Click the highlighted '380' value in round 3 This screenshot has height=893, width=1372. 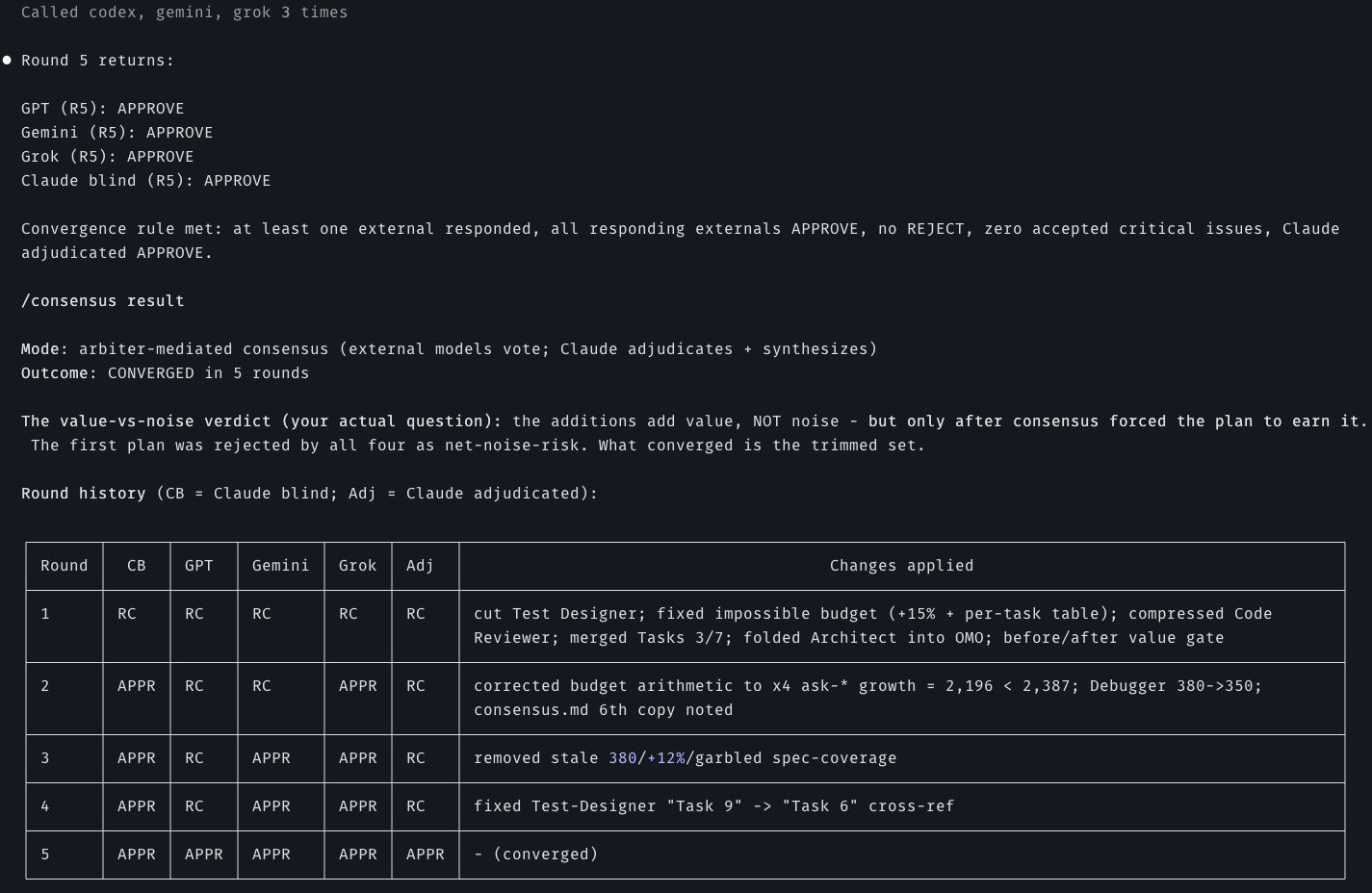coord(622,758)
